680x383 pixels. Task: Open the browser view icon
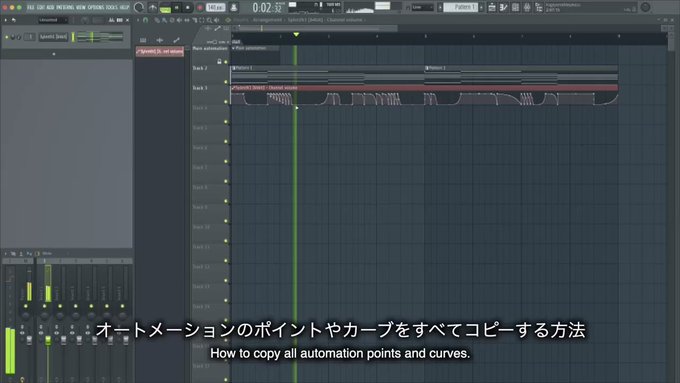539,7
